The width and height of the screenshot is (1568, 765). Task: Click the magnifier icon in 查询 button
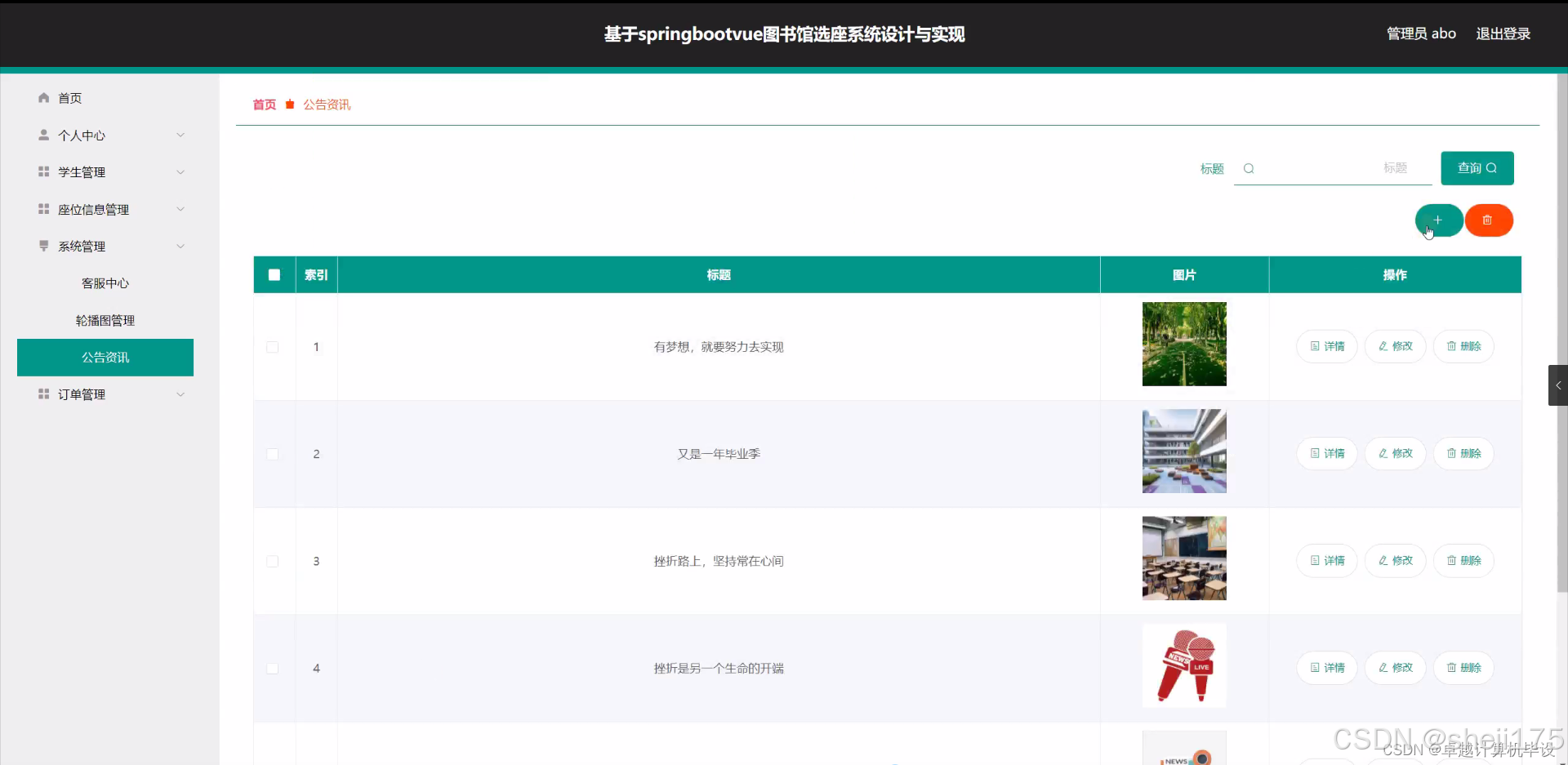click(1492, 168)
